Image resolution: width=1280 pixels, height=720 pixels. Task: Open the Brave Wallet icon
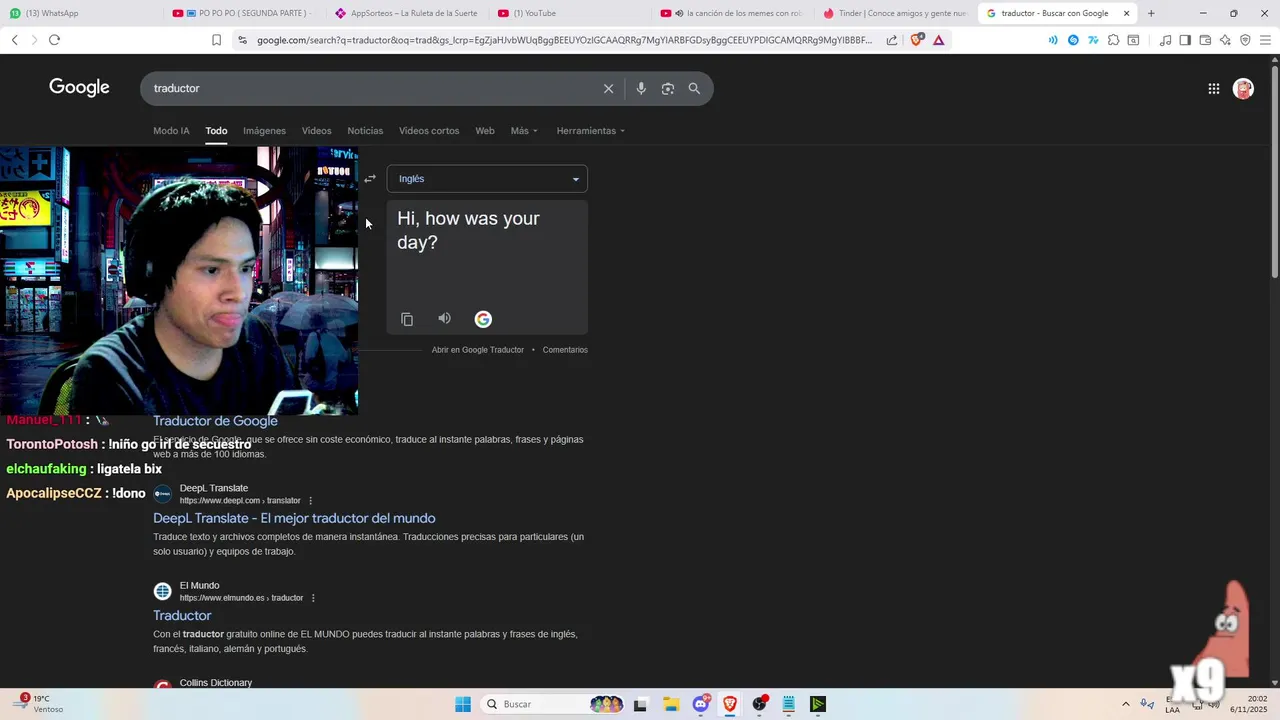click(x=1205, y=40)
